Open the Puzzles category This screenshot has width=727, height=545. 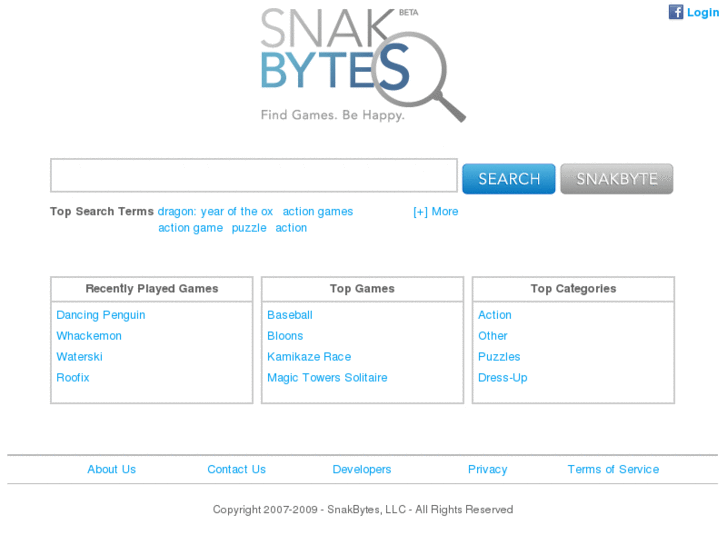pos(499,357)
